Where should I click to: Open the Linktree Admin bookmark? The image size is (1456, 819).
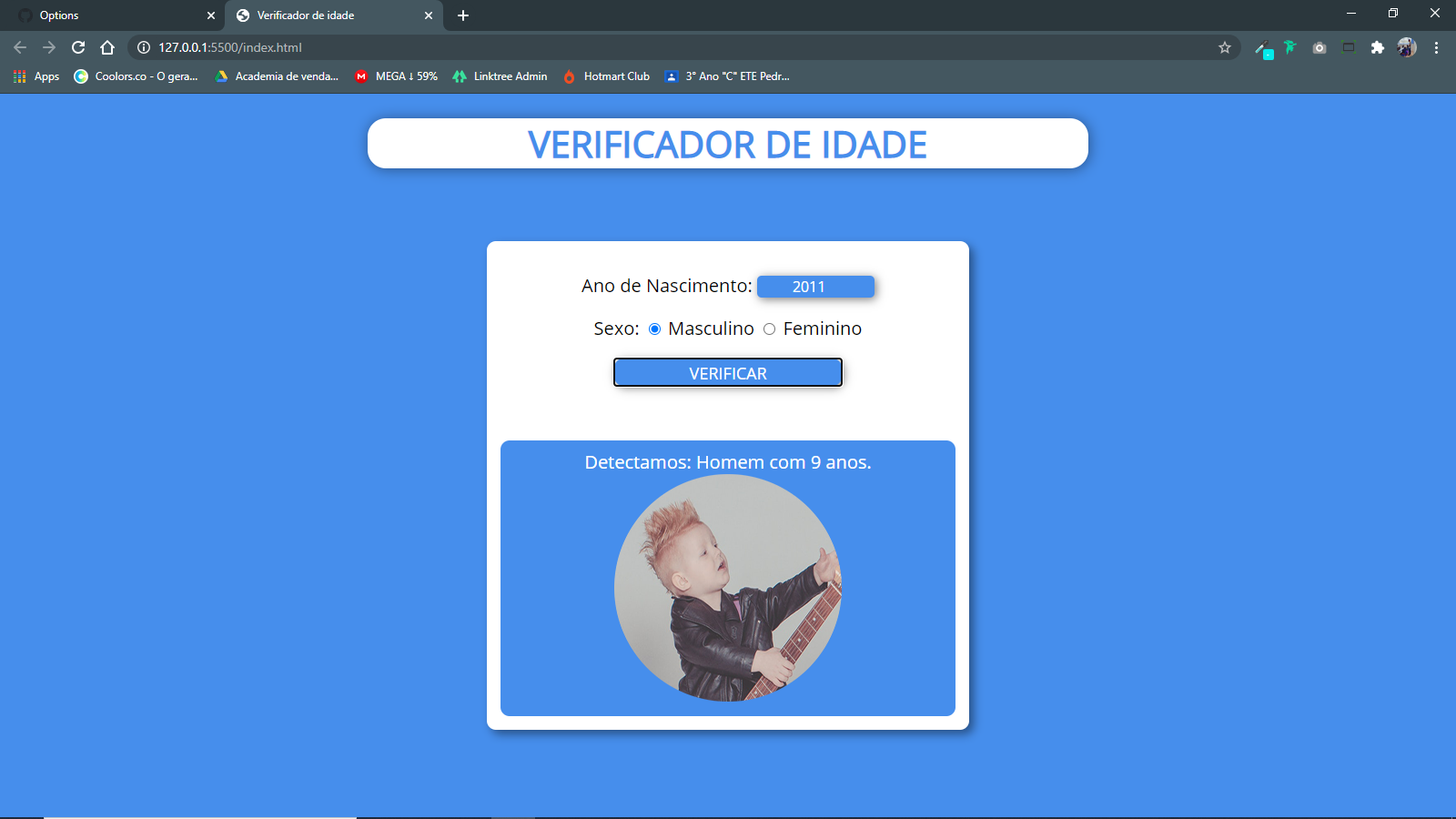(x=499, y=76)
